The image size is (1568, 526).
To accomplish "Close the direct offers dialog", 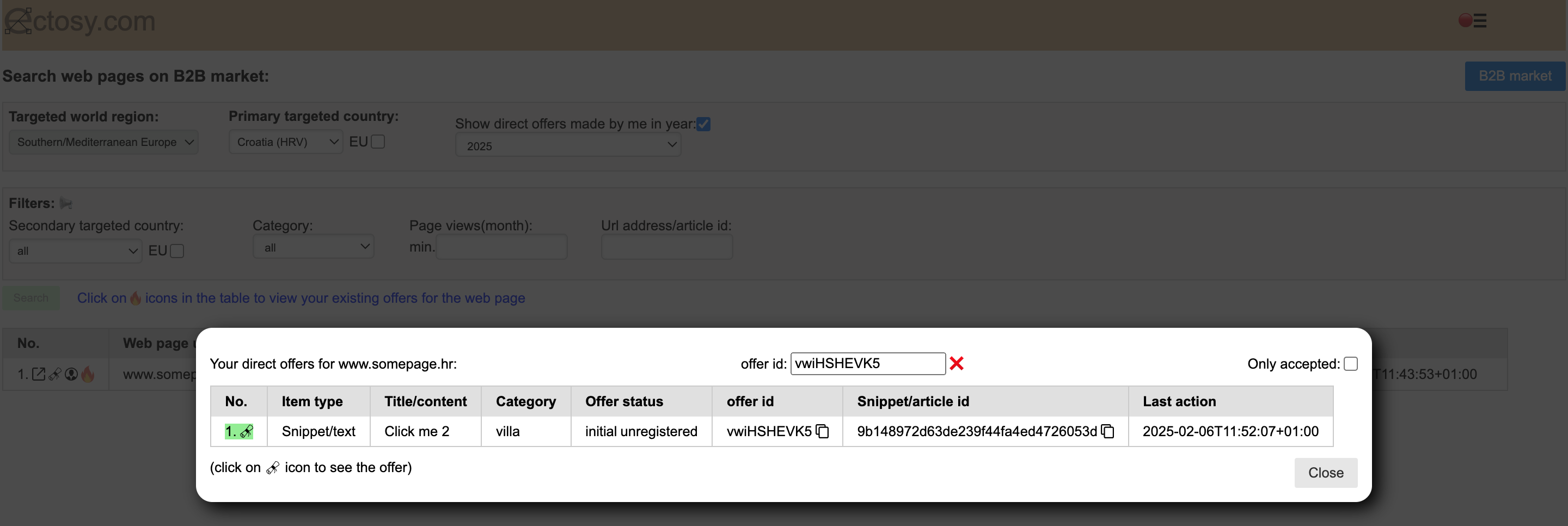I will [x=1325, y=473].
